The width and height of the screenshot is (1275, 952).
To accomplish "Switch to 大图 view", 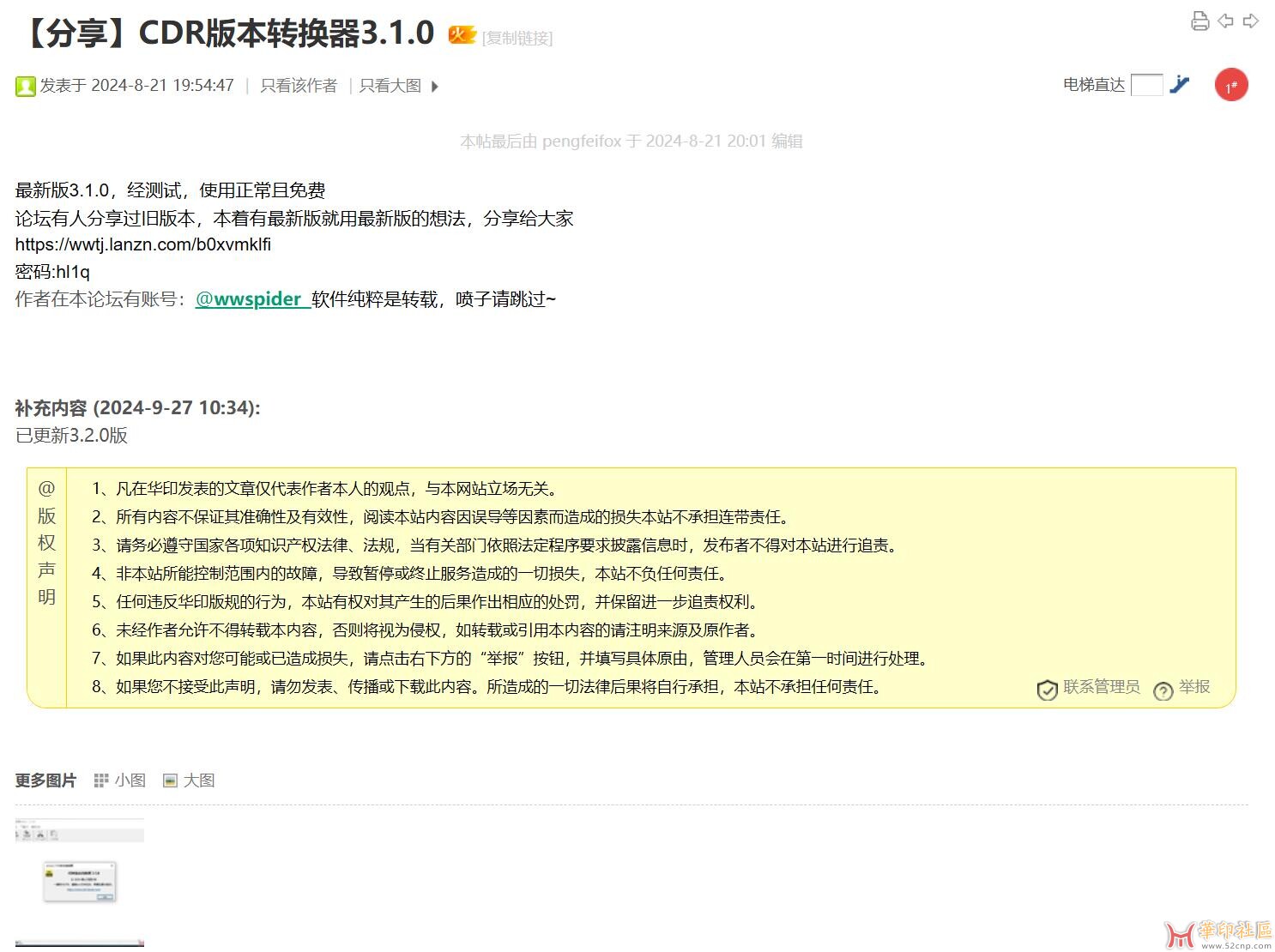I will click(199, 780).
